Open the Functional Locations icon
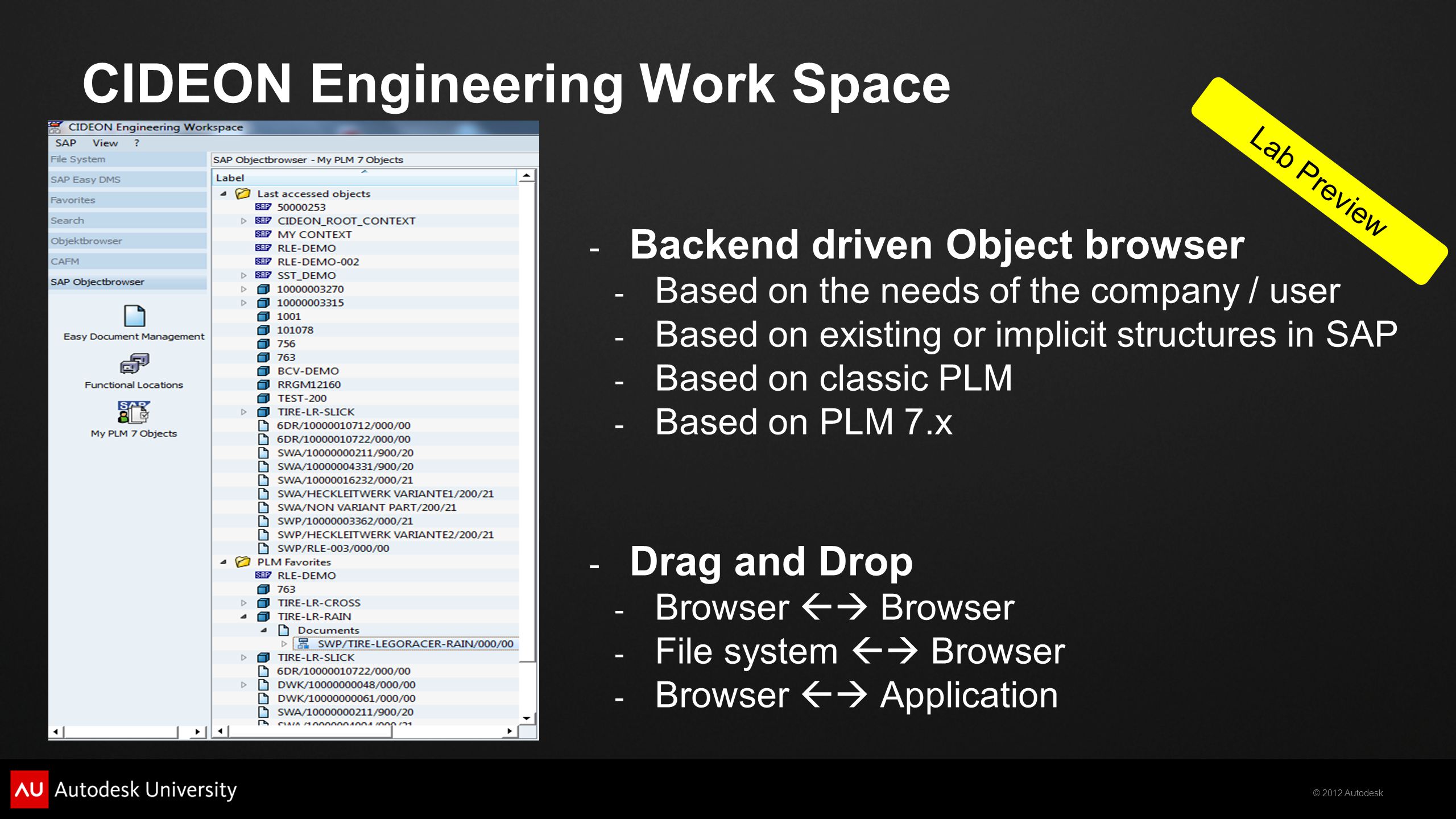This screenshot has width=1456, height=819. point(134,364)
